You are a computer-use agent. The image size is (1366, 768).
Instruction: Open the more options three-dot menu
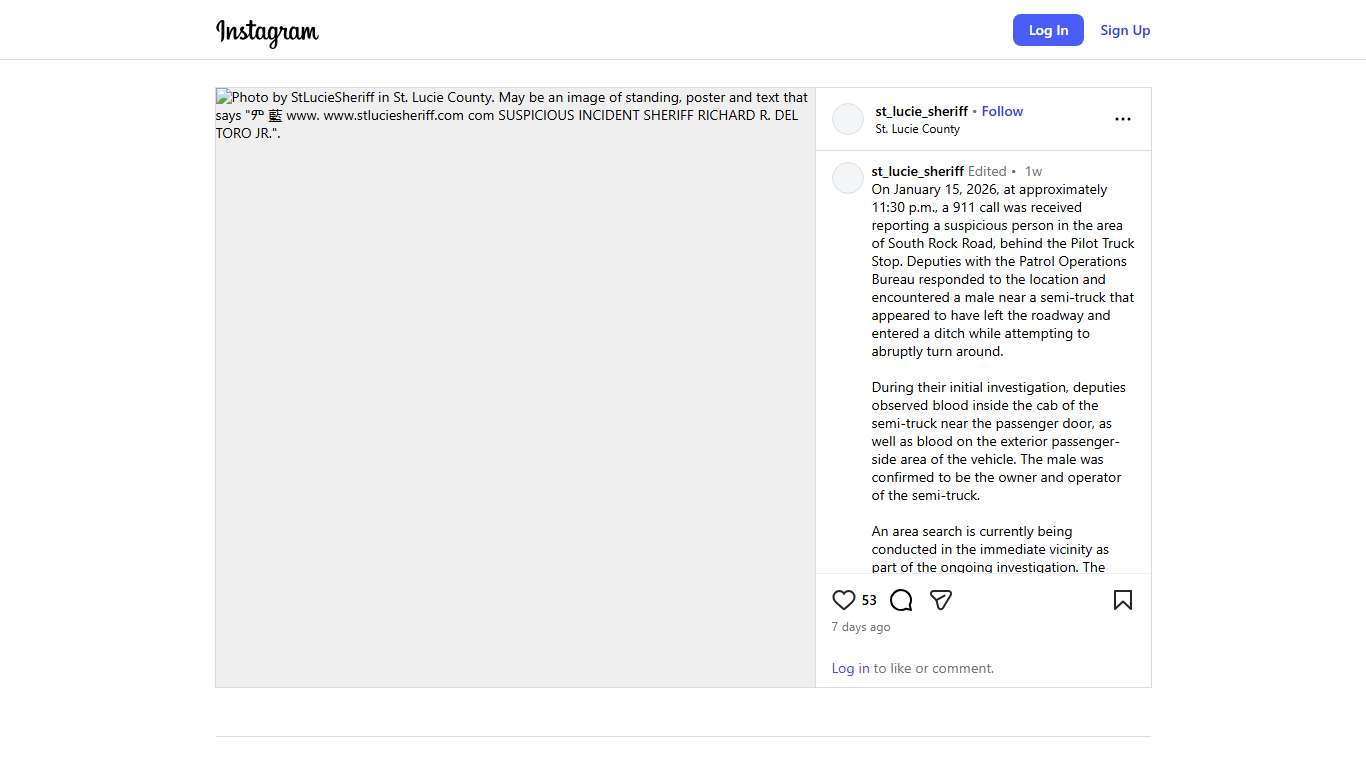click(x=1123, y=119)
